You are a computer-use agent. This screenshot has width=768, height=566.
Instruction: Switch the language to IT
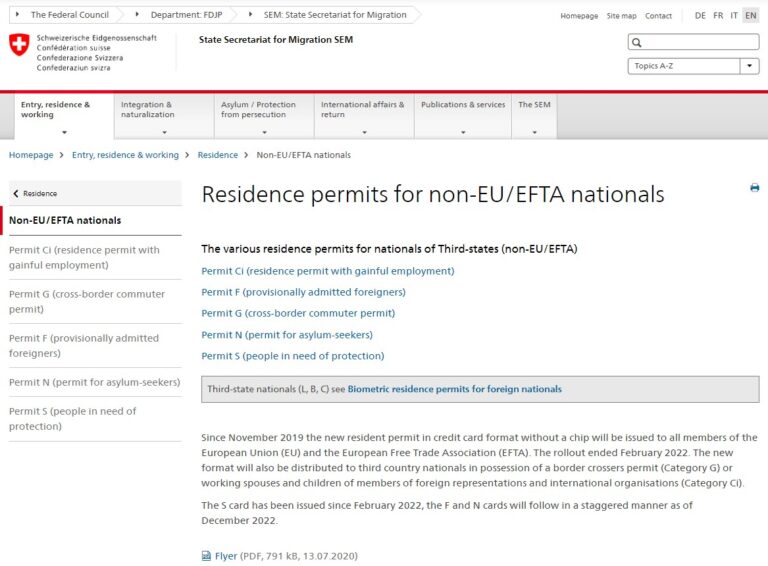734,16
